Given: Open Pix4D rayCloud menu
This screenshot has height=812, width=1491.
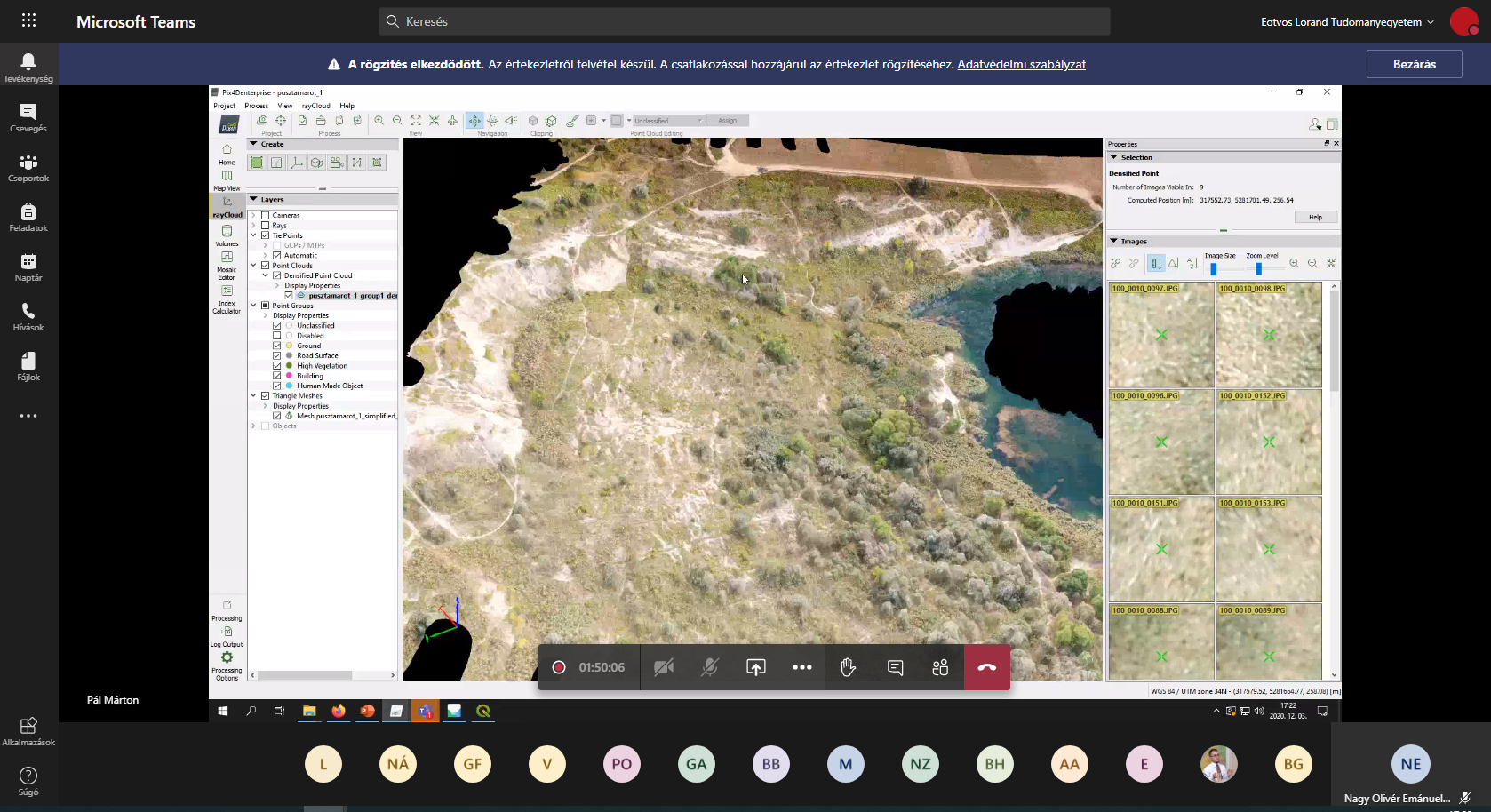Looking at the screenshot, I should 316,106.
